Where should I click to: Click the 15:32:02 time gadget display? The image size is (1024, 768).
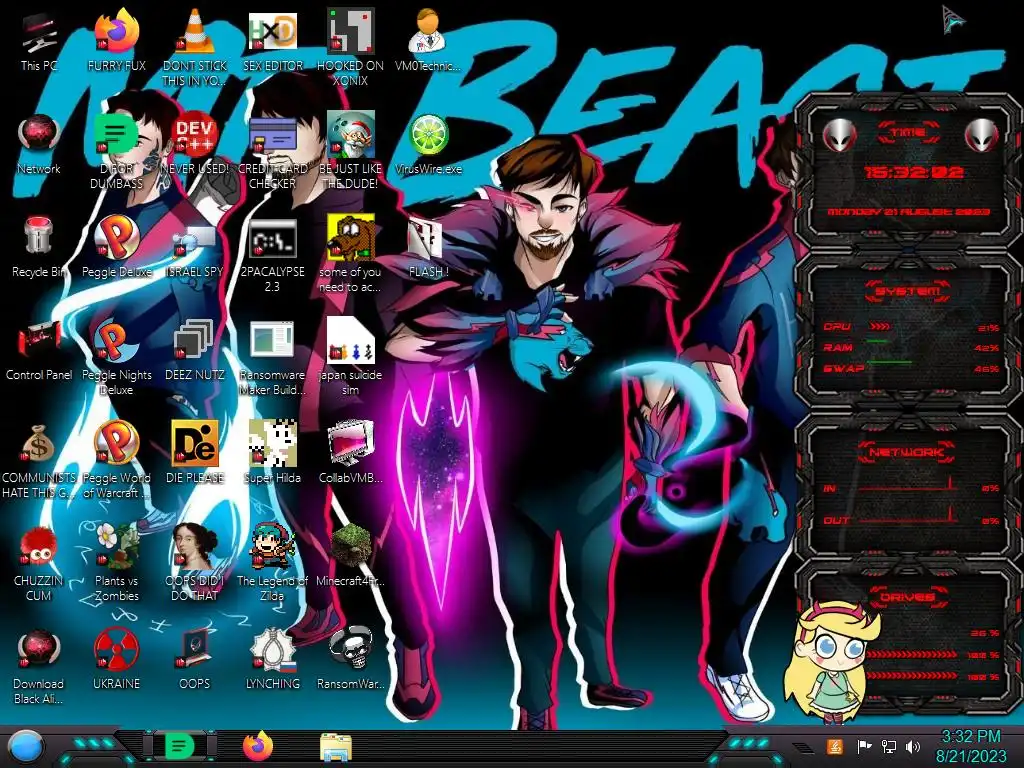pyautogui.click(x=913, y=172)
